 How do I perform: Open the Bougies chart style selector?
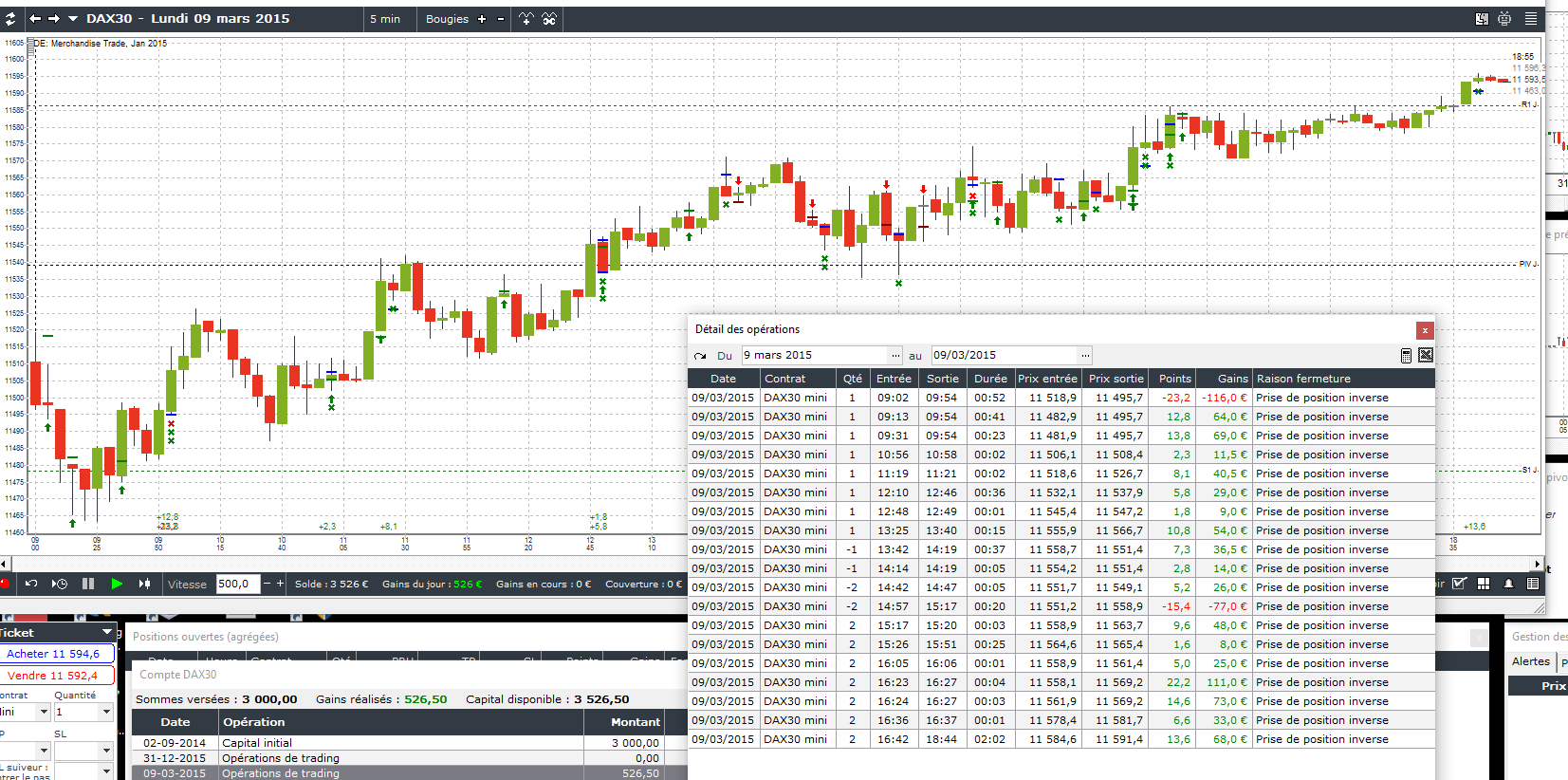pyautogui.click(x=447, y=19)
